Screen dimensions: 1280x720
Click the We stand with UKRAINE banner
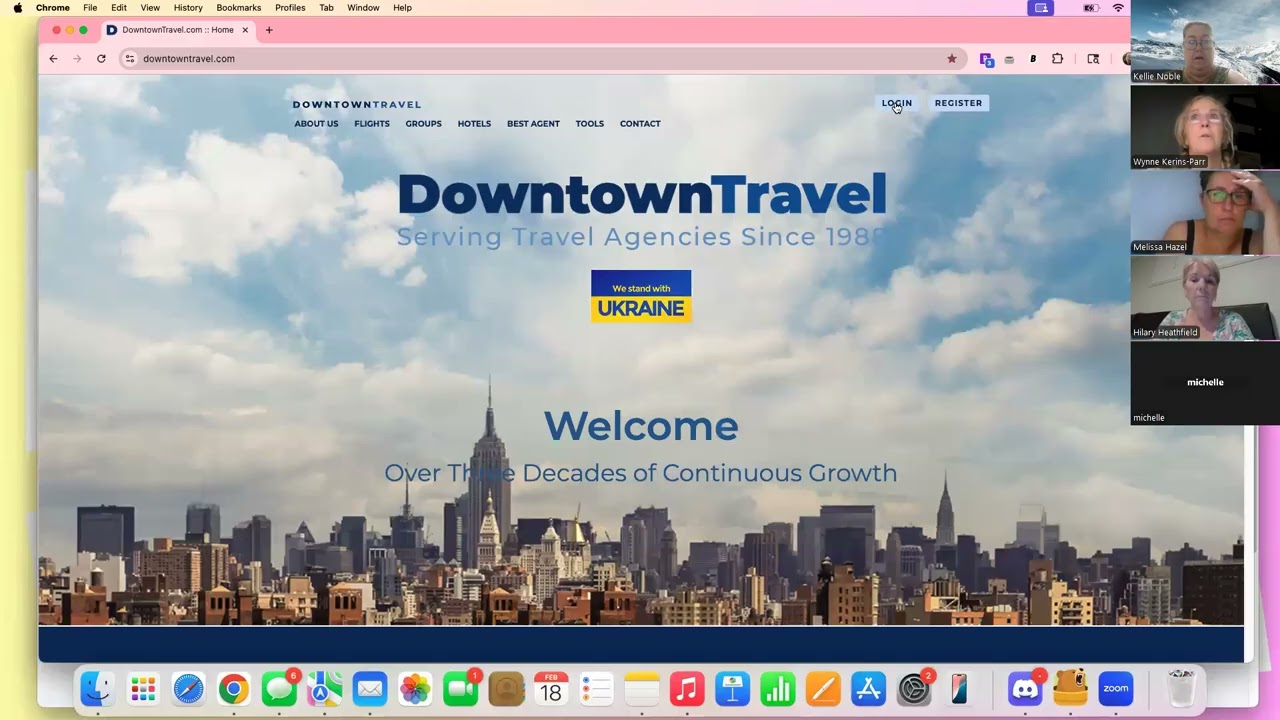[x=641, y=296]
